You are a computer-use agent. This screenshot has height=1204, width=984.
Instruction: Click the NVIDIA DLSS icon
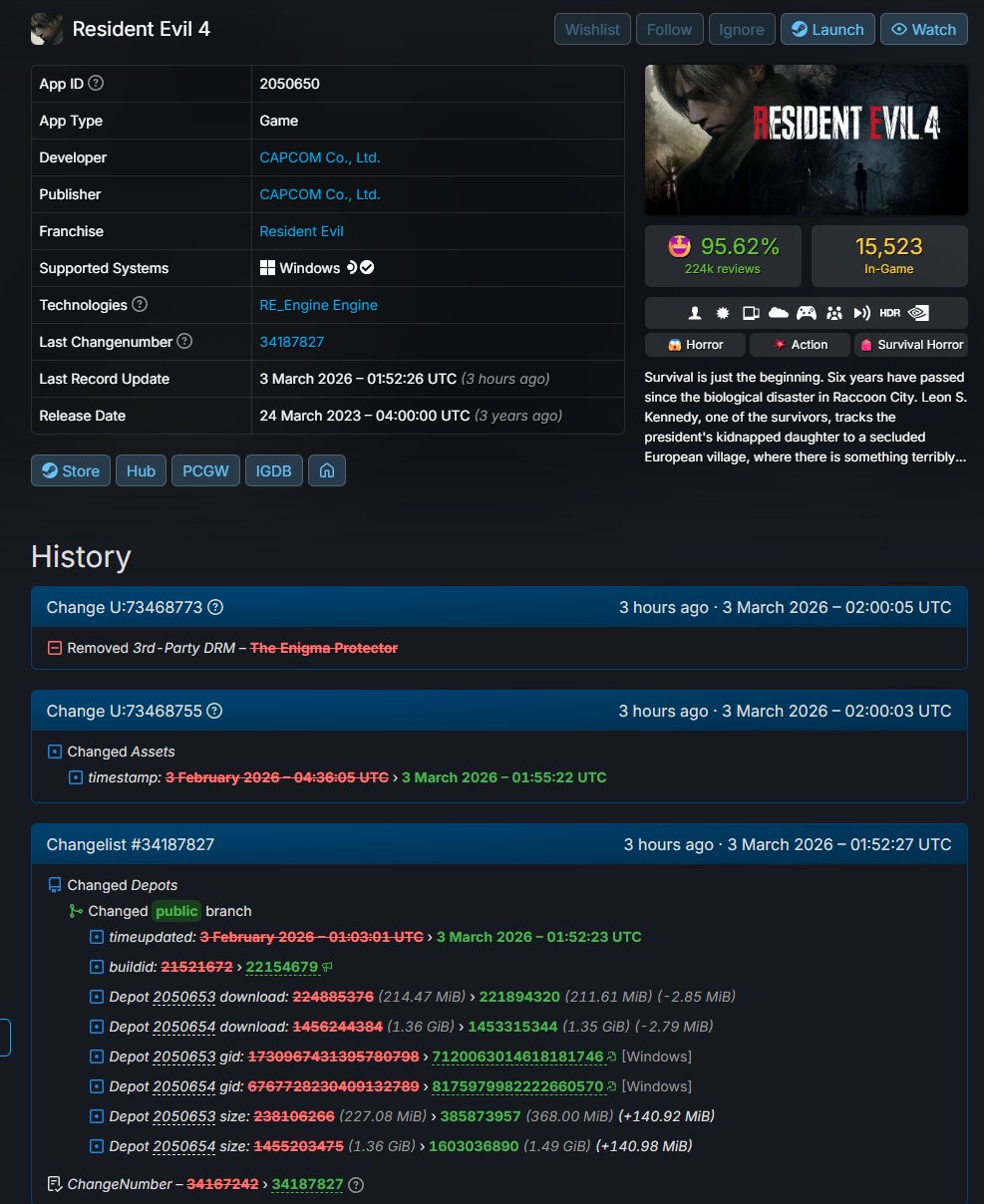point(917,312)
